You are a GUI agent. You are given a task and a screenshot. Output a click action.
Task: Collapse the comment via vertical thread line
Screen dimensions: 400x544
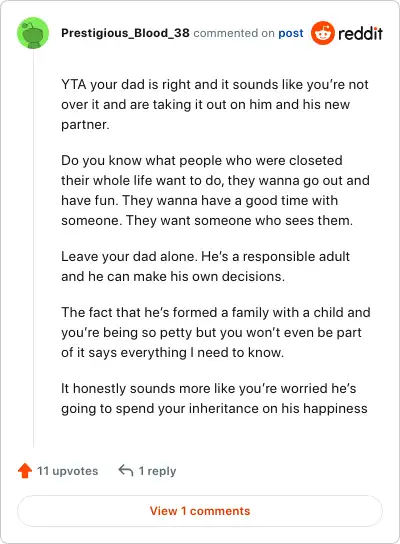(x=33, y=248)
